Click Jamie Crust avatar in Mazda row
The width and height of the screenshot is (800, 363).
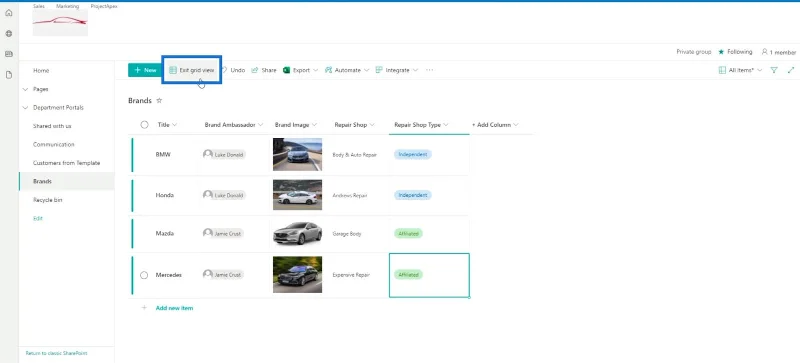click(x=208, y=233)
